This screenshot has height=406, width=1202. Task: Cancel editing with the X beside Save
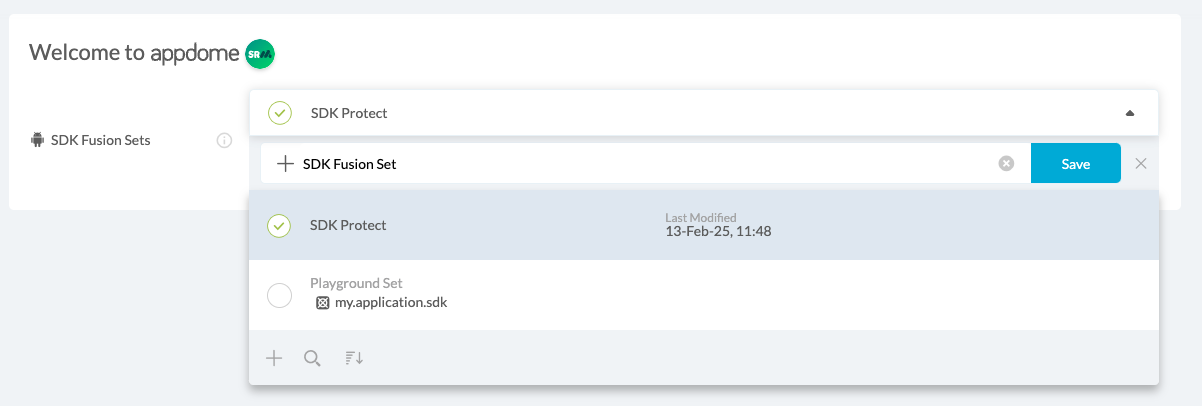[1141, 164]
